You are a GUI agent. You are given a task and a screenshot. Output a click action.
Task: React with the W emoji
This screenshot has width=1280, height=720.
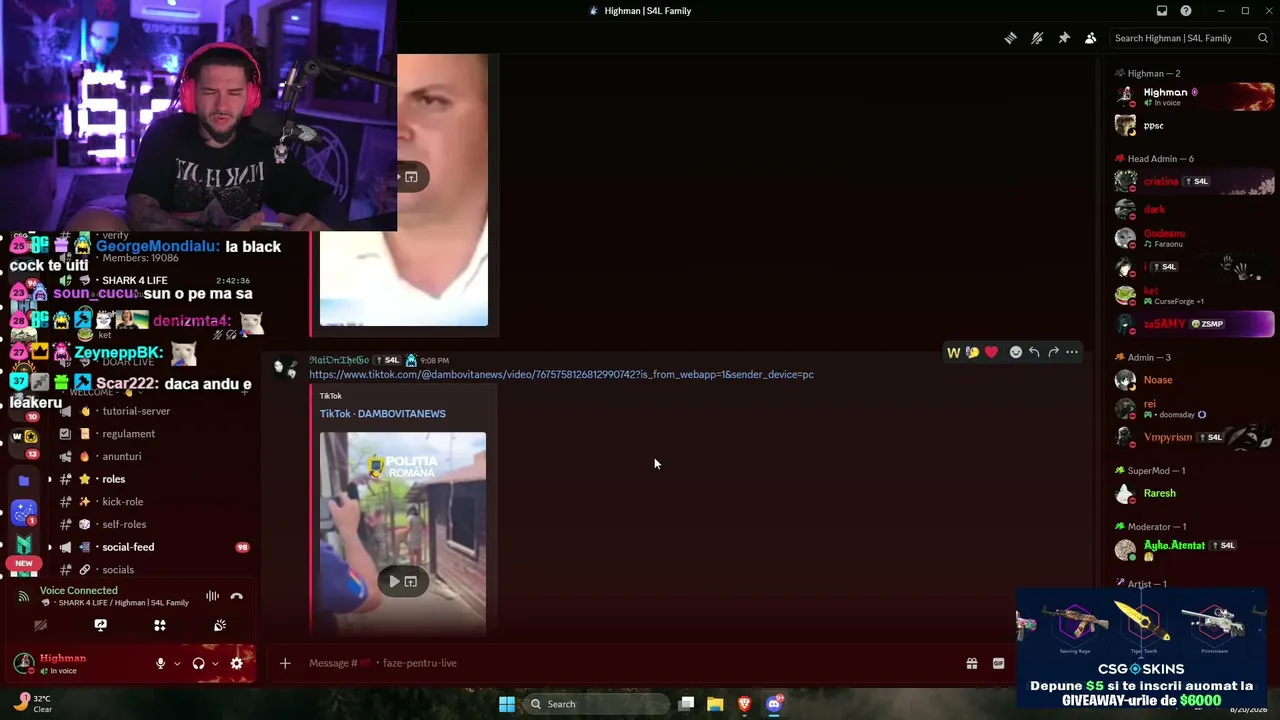point(953,352)
